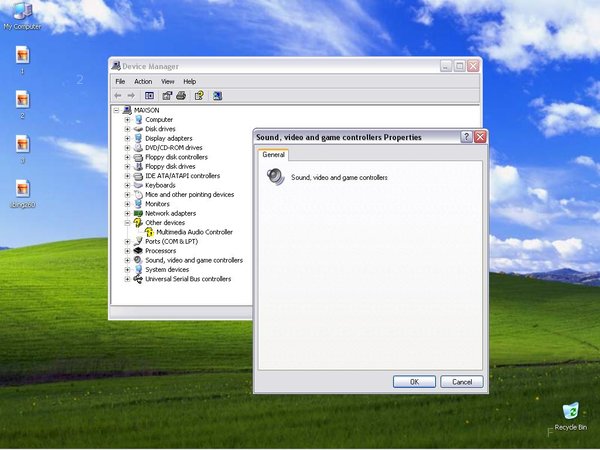Click the MAXSON computer root icon
Image resolution: width=600 pixels, height=450 pixels.
[127, 110]
